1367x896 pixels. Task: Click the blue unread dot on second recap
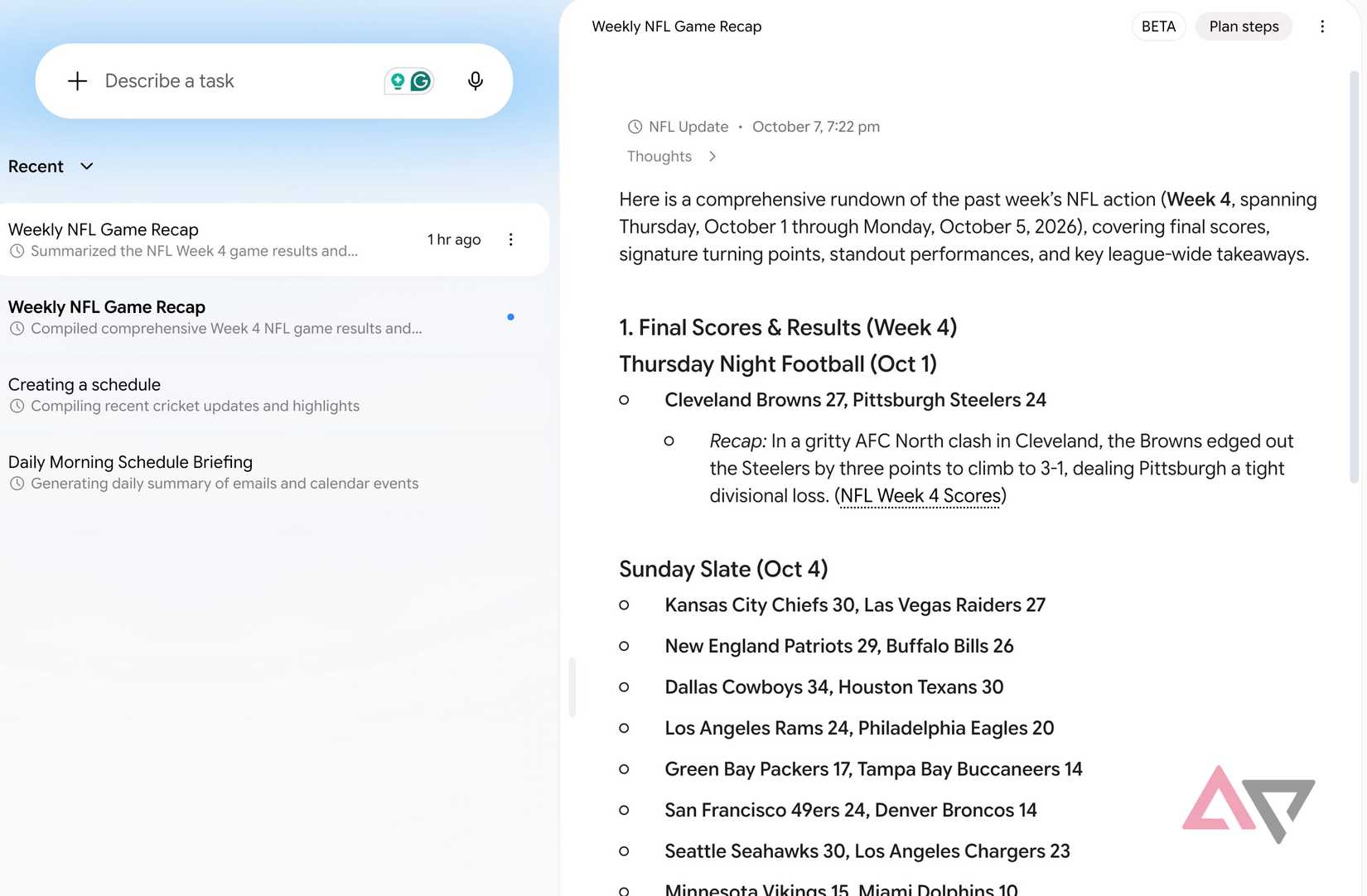[510, 317]
